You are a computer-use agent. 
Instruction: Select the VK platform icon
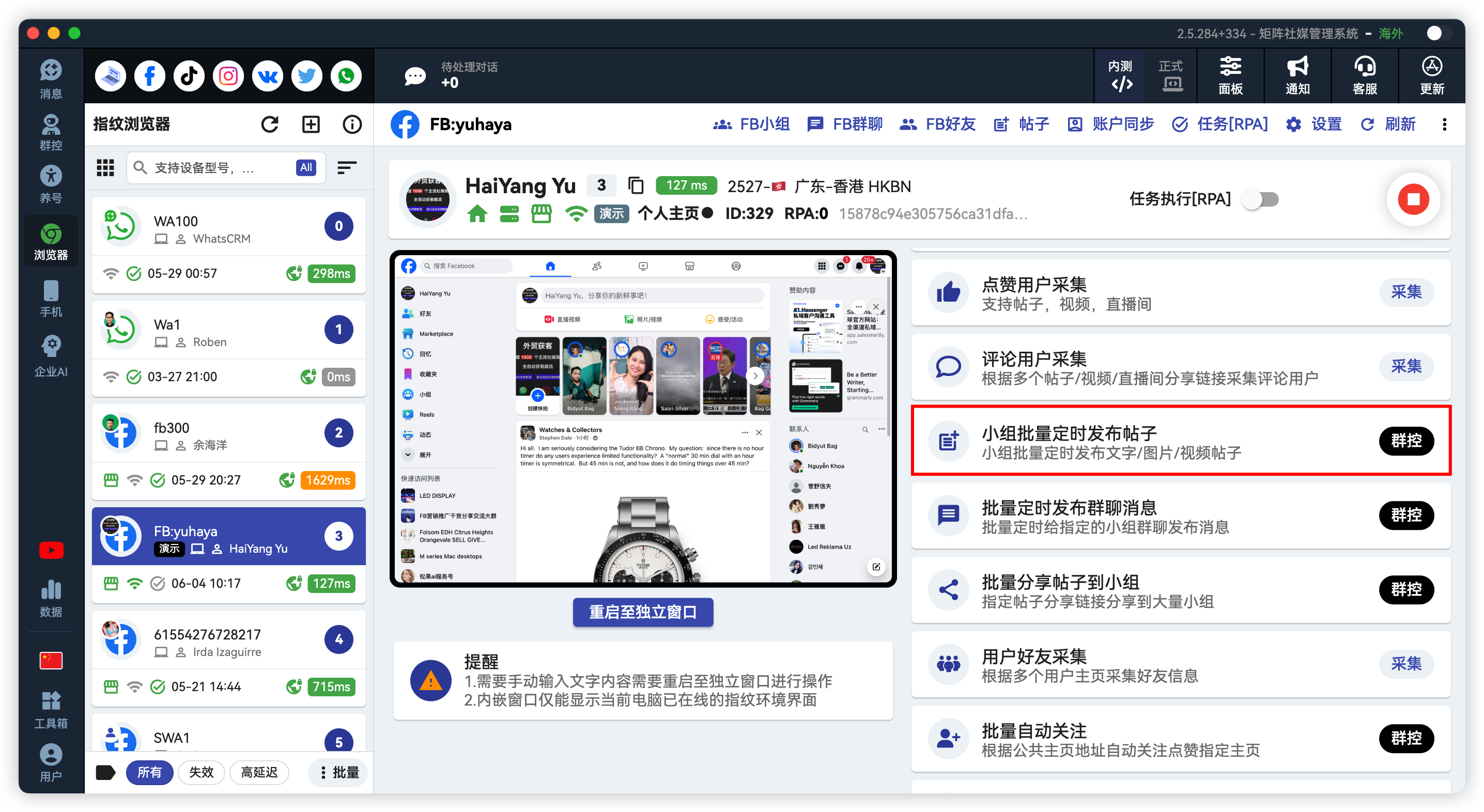point(267,76)
